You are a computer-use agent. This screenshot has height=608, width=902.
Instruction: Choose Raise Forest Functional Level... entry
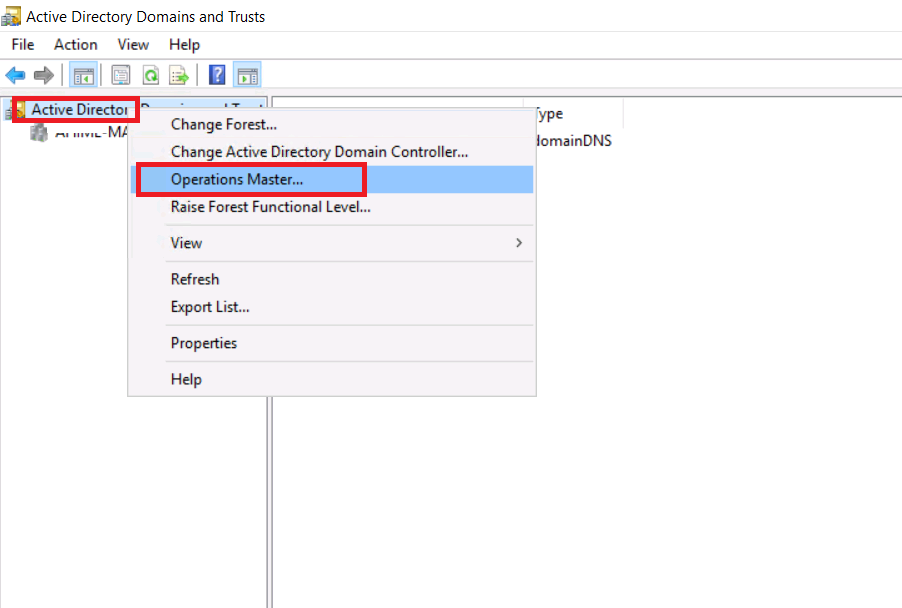click(x=332, y=207)
